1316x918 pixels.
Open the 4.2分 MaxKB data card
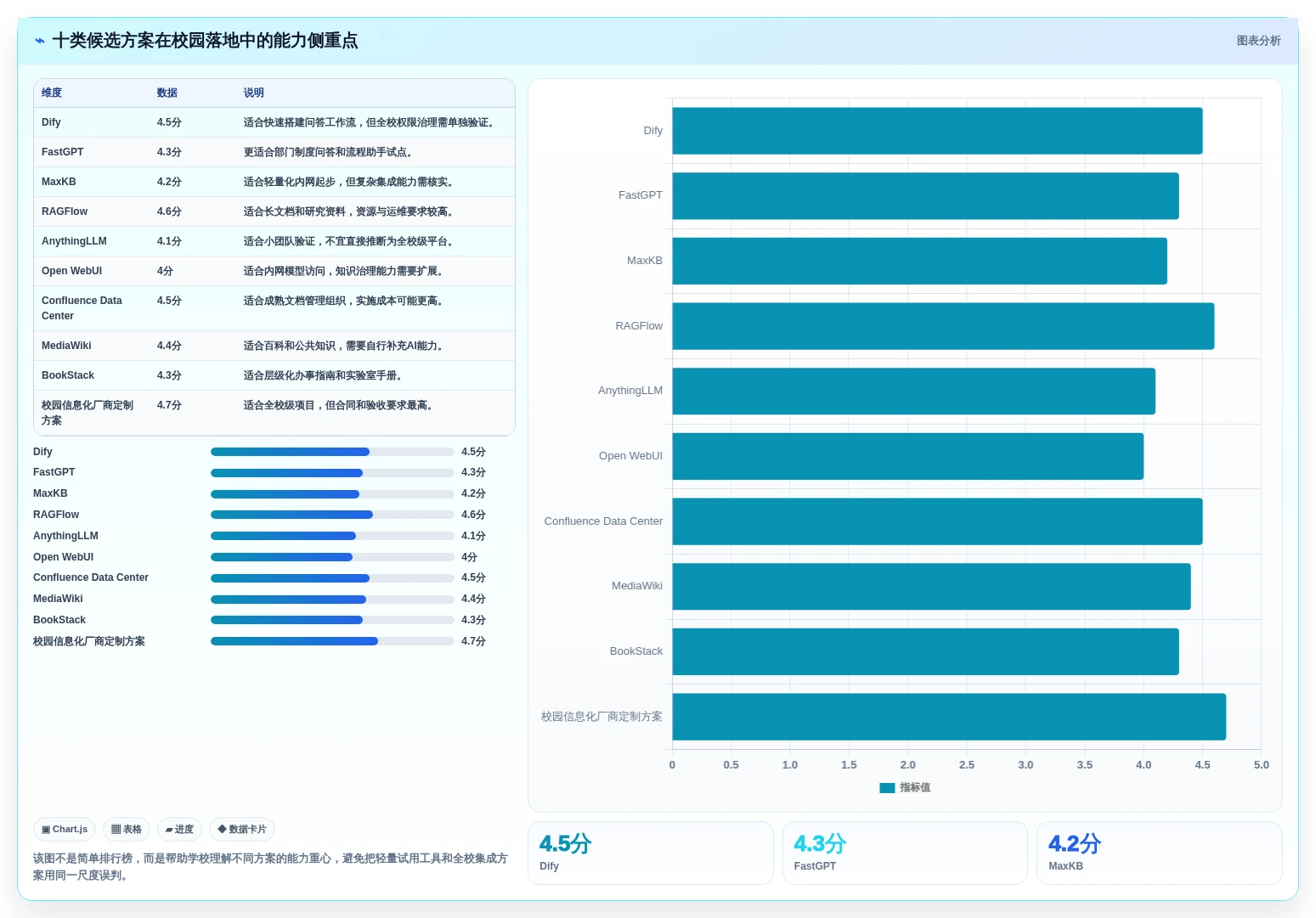1160,853
